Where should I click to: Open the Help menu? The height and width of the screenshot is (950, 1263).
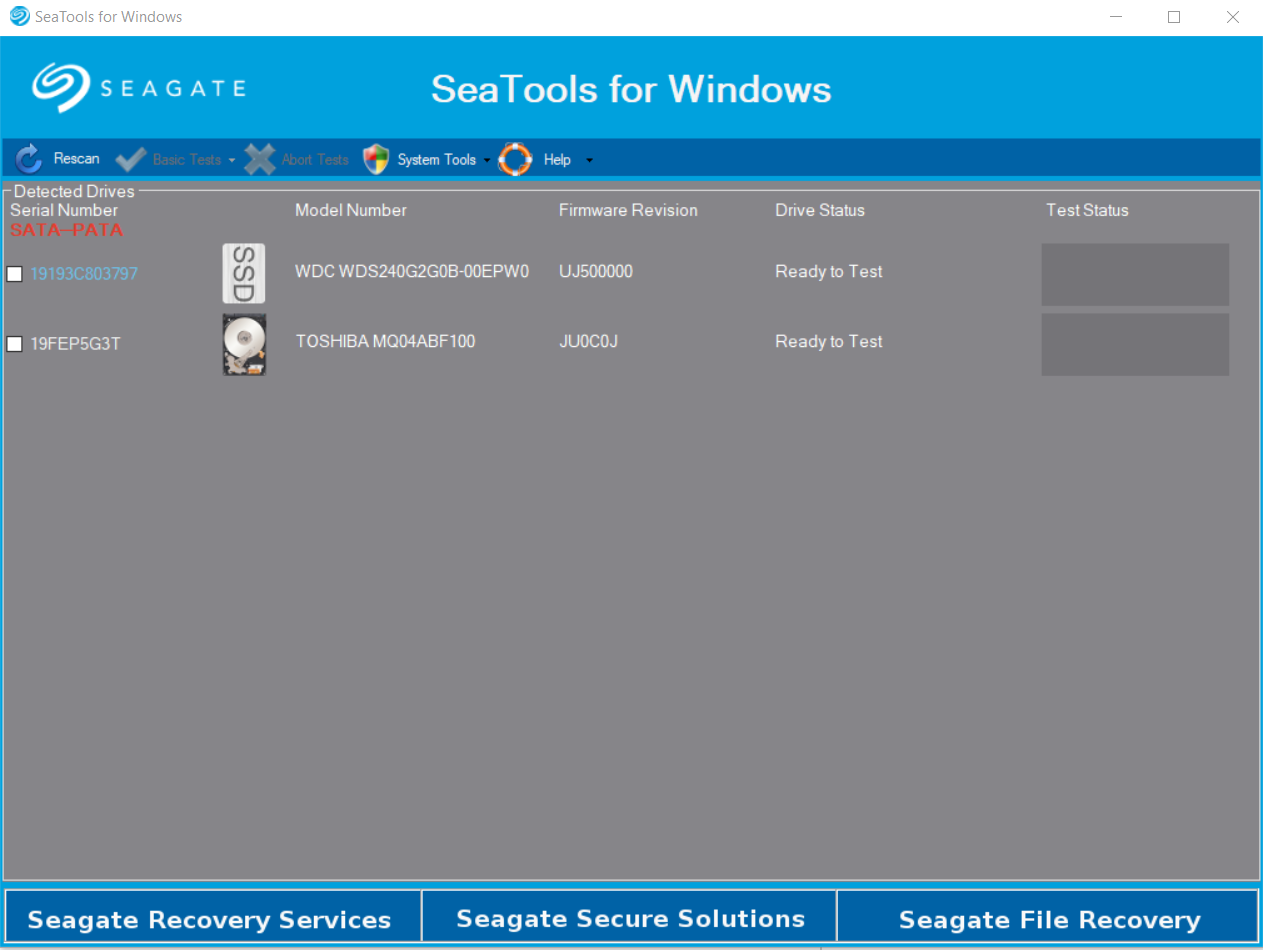pos(557,159)
